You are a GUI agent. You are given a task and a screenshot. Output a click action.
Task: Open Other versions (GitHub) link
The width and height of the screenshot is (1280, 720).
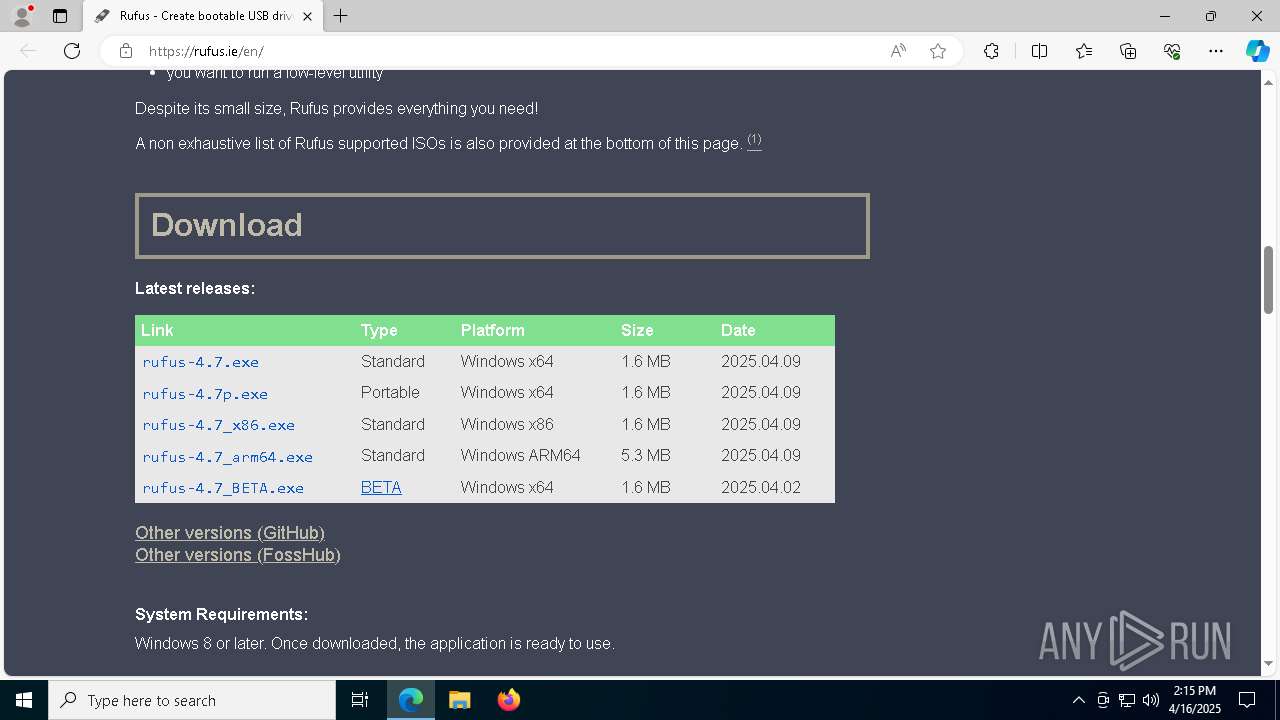(x=230, y=533)
